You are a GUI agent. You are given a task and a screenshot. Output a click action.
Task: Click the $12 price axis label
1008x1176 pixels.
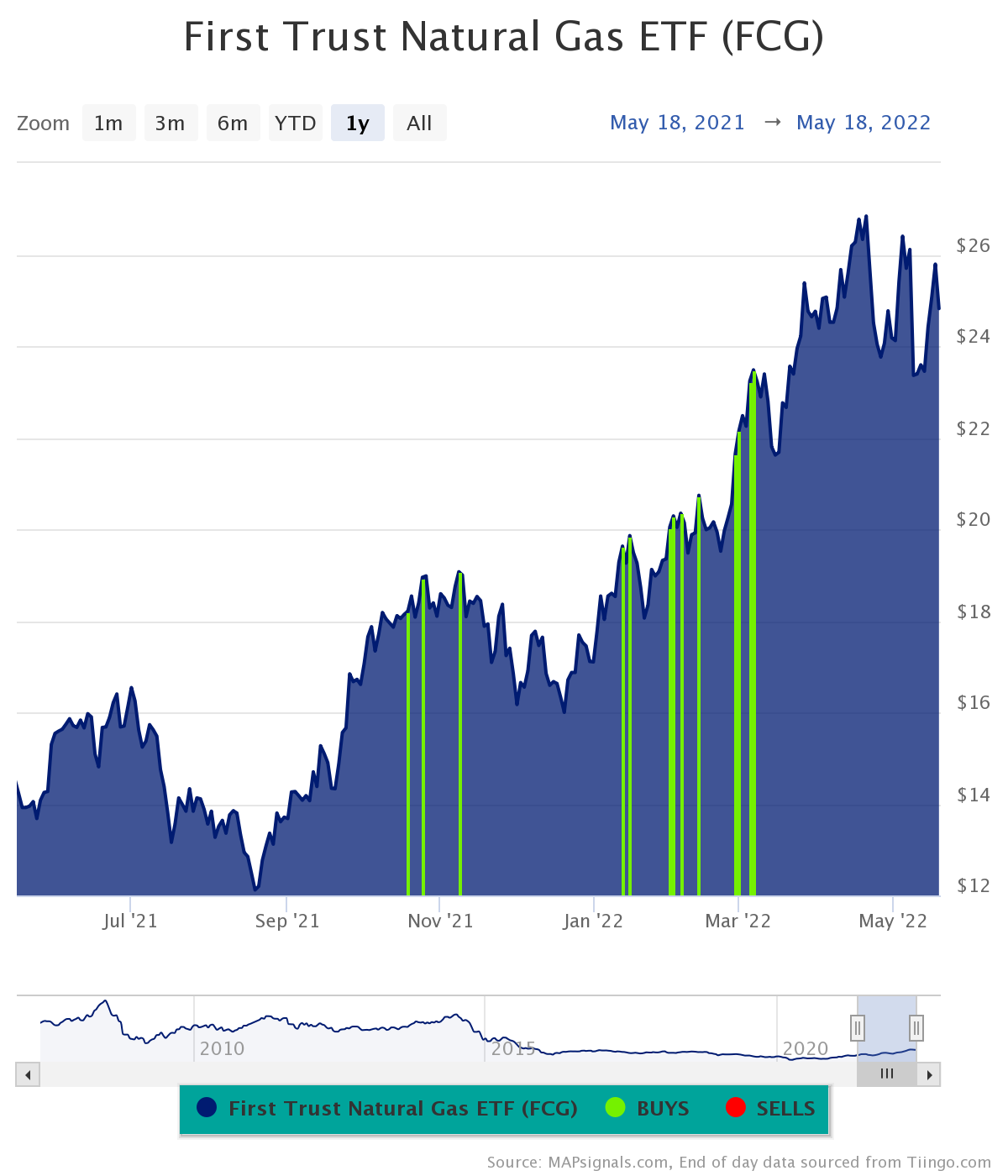click(974, 885)
